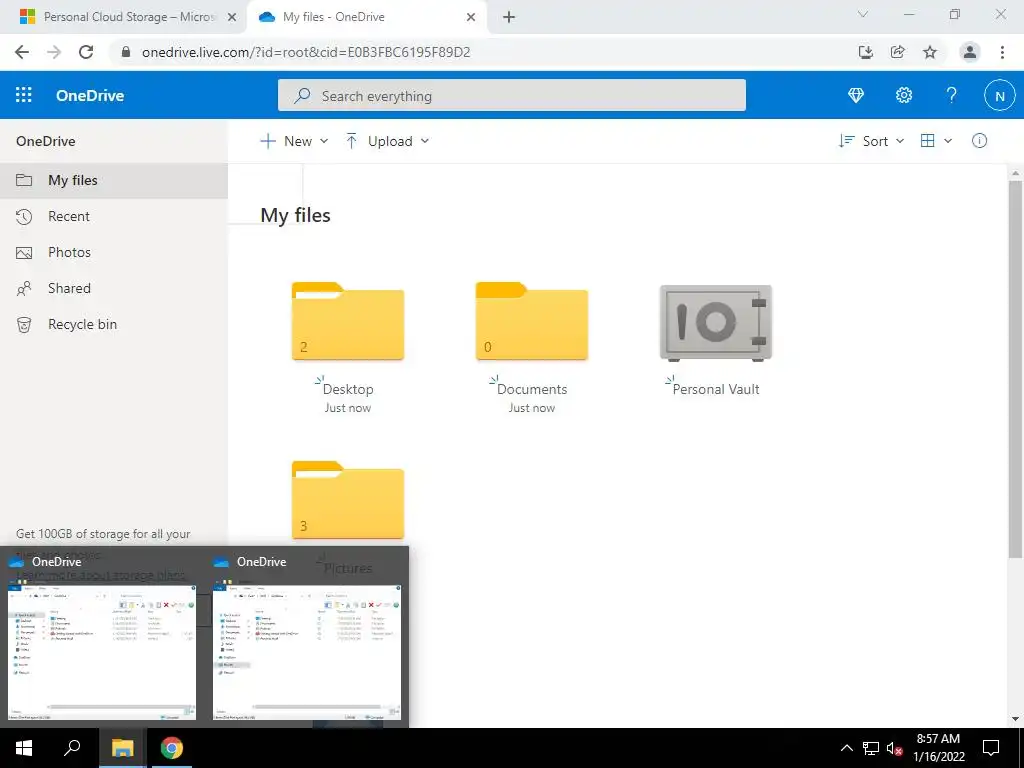Viewport: 1024px width, 768px height.
Task: Select second OneDrive window preview thumbnail
Action: pyautogui.click(x=307, y=652)
